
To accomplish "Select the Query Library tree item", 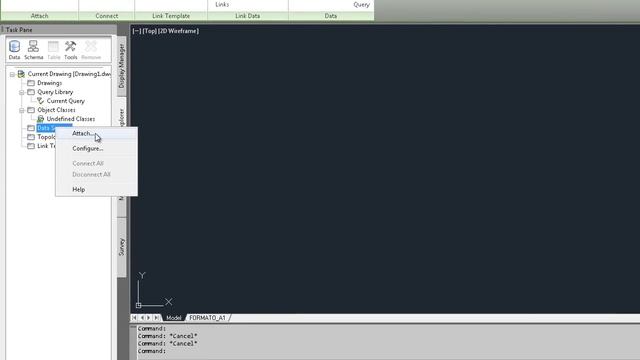I will 55,92.
